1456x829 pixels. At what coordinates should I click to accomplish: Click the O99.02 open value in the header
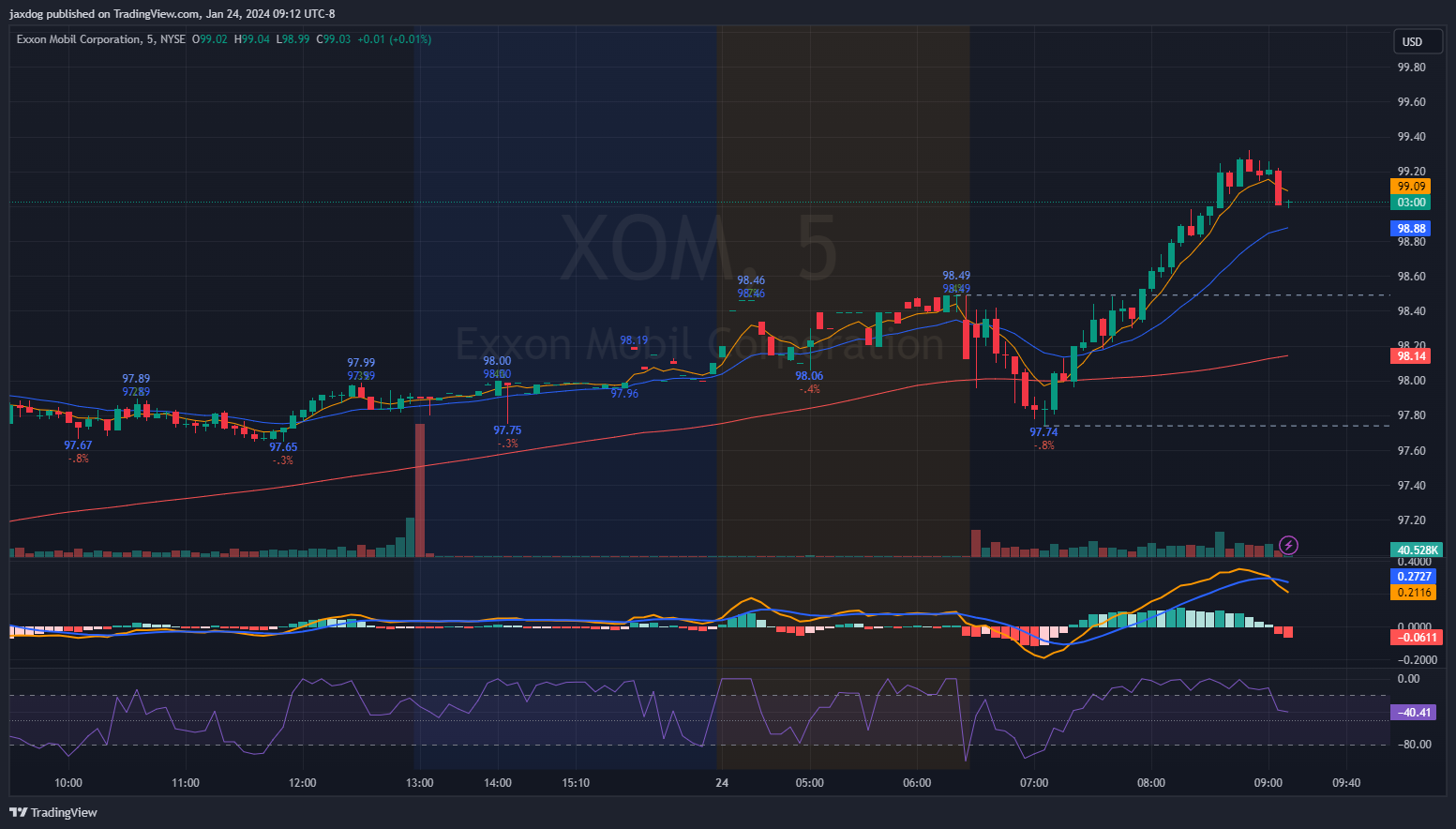coord(210,39)
